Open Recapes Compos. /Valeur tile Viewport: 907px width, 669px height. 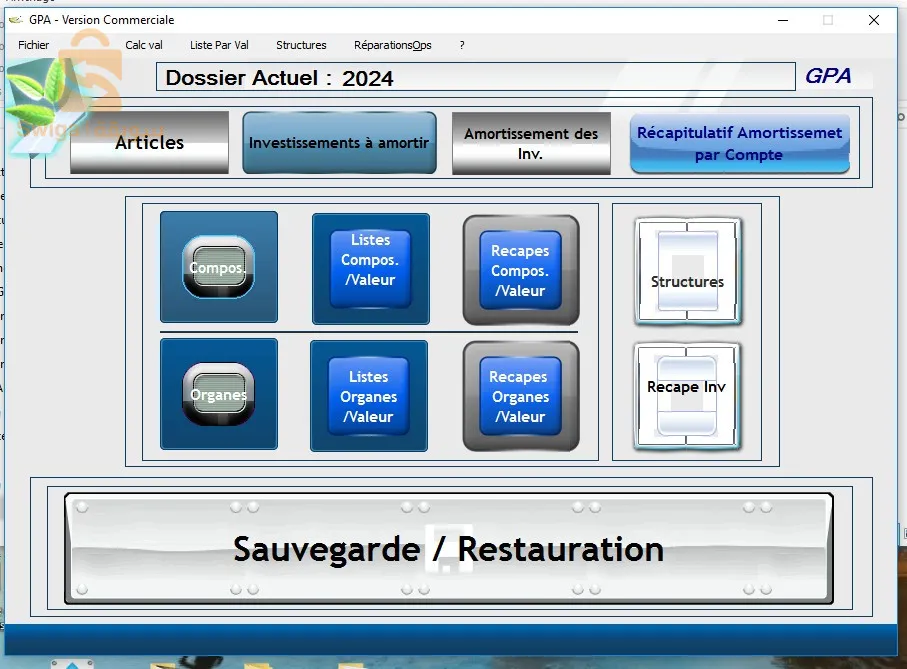(x=520, y=271)
